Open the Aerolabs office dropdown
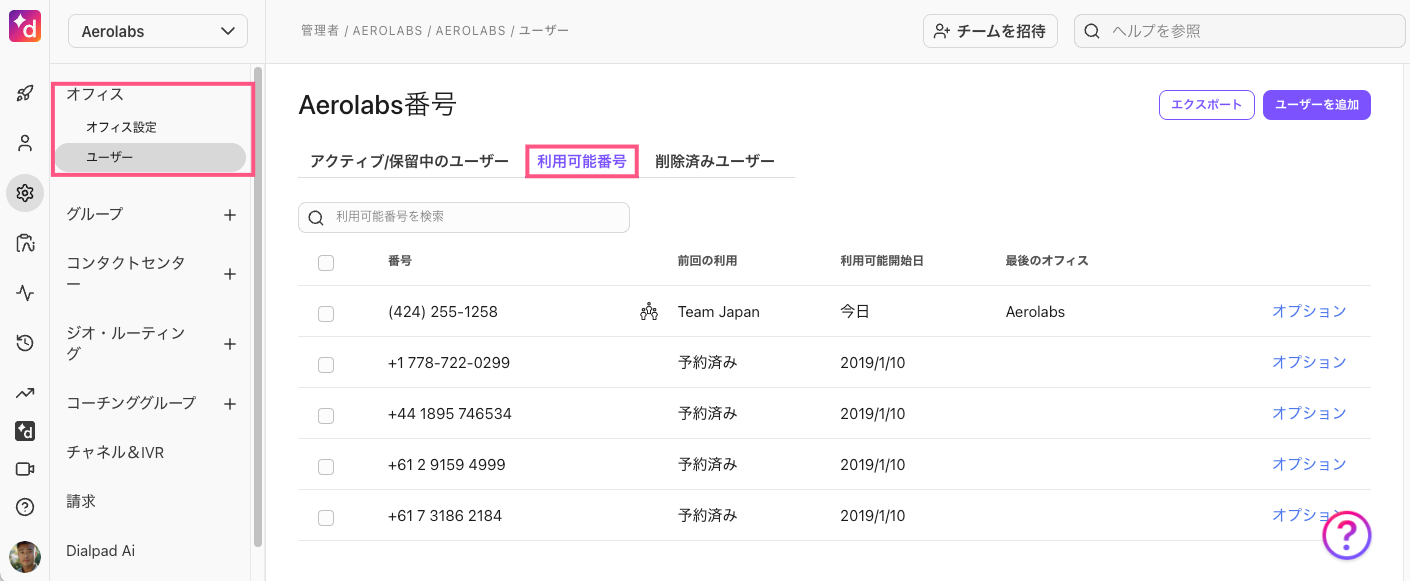1410x581 pixels. click(x=158, y=31)
